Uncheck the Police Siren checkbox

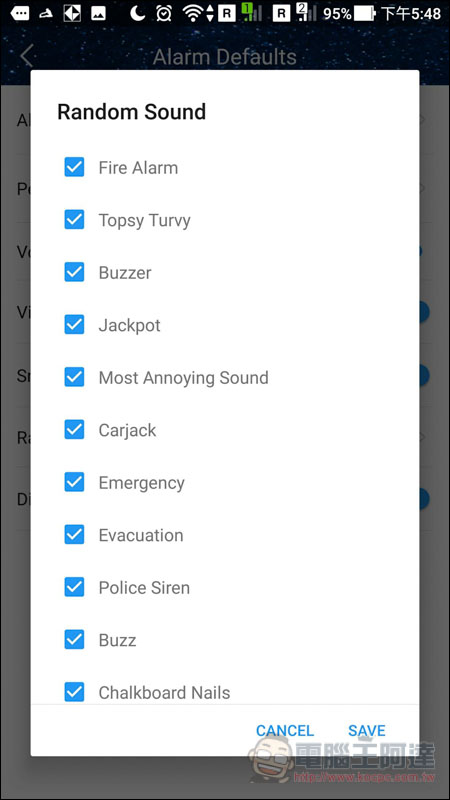(74, 587)
